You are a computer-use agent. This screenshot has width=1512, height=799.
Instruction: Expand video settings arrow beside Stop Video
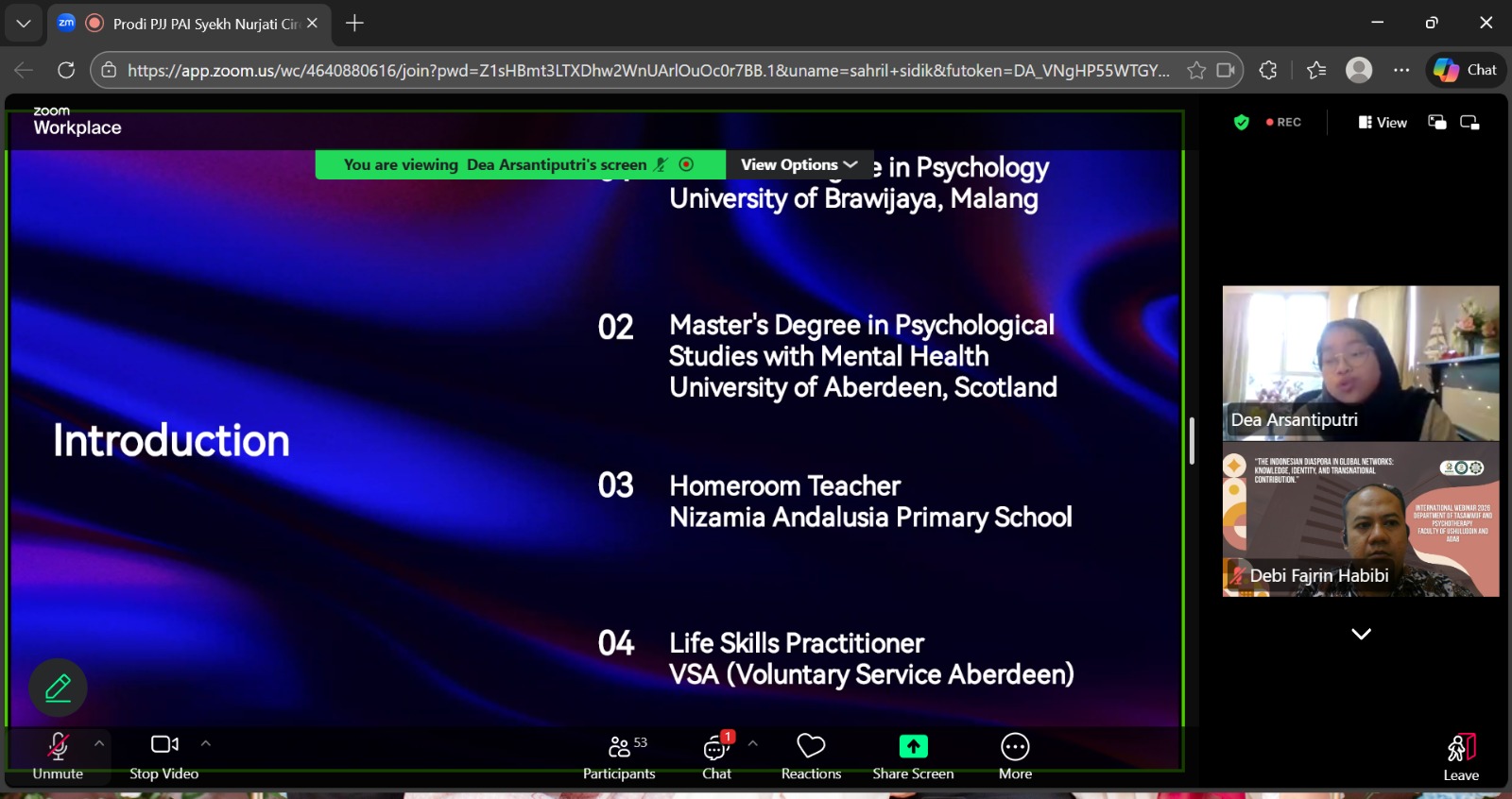tap(206, 743)
